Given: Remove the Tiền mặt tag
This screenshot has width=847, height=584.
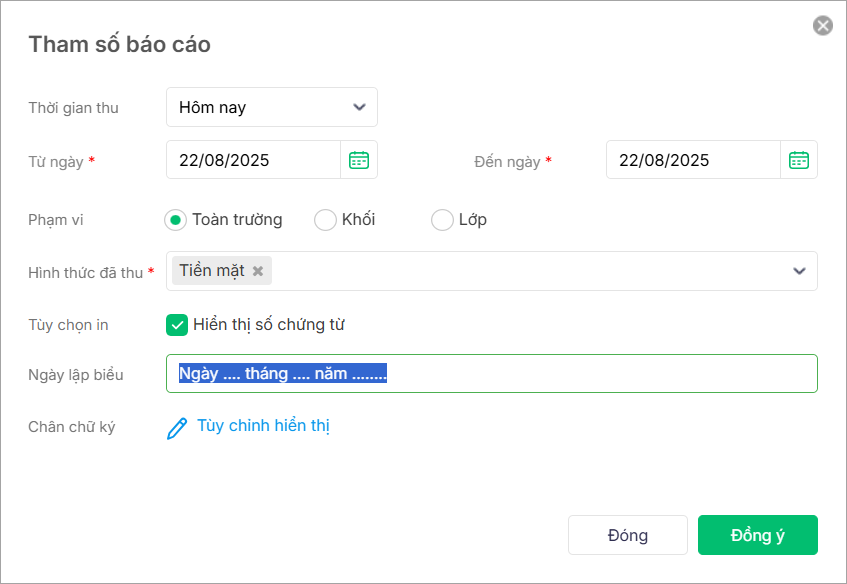Looking at the screenshot, I should pyautogui.click(x=258, y=271).
